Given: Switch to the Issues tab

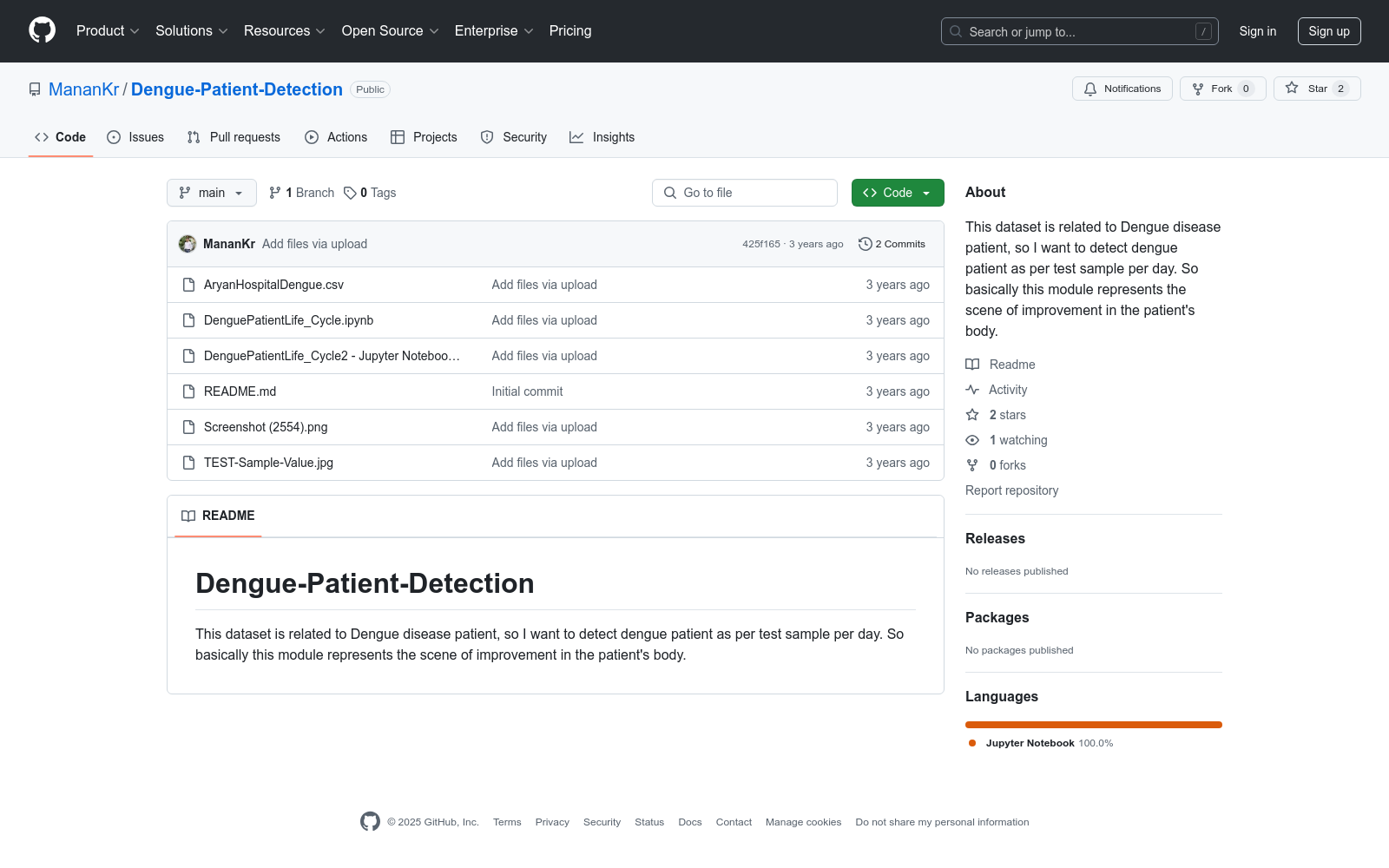Looking at the screenshot, I should (135, 137).
